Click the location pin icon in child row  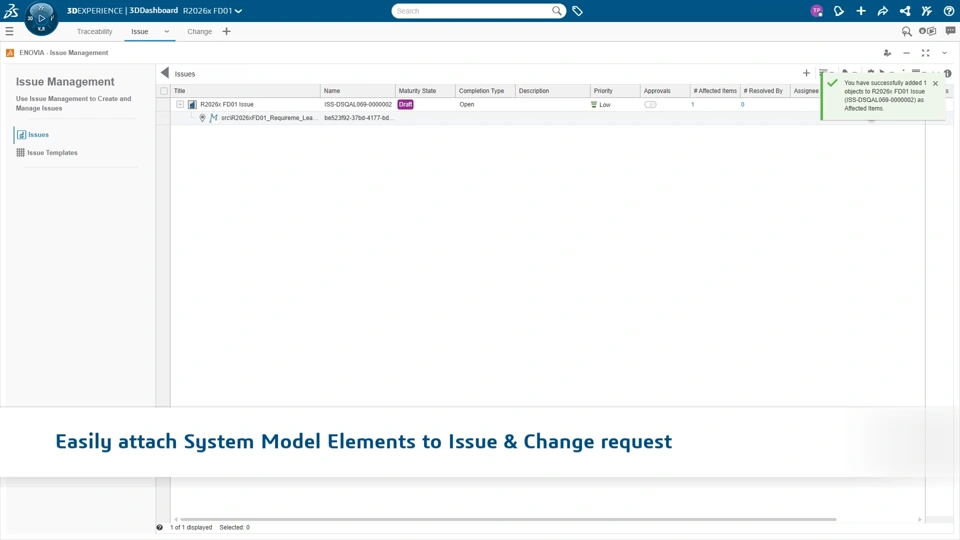click(202, 118)
